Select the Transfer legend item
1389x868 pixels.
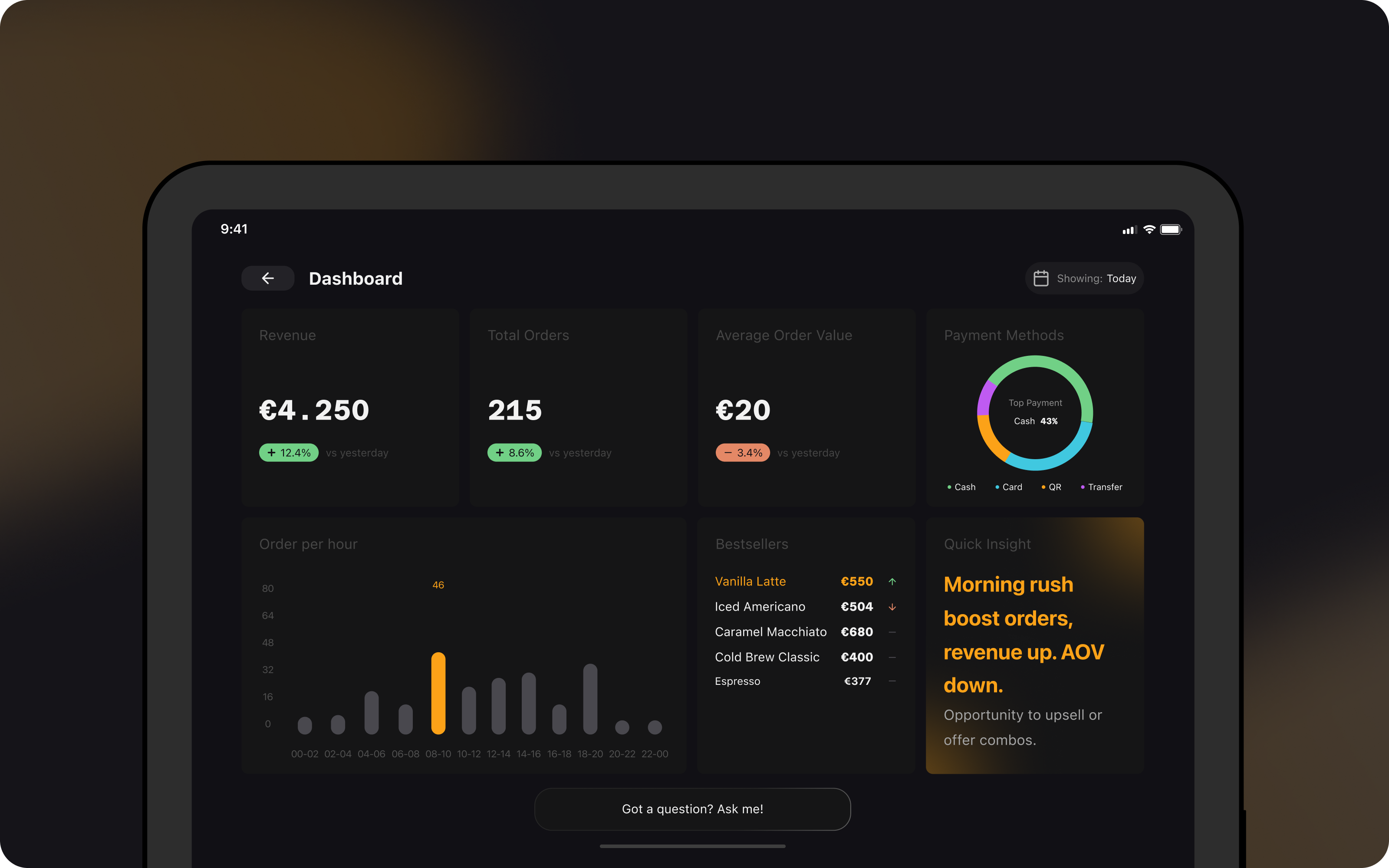1102,487
